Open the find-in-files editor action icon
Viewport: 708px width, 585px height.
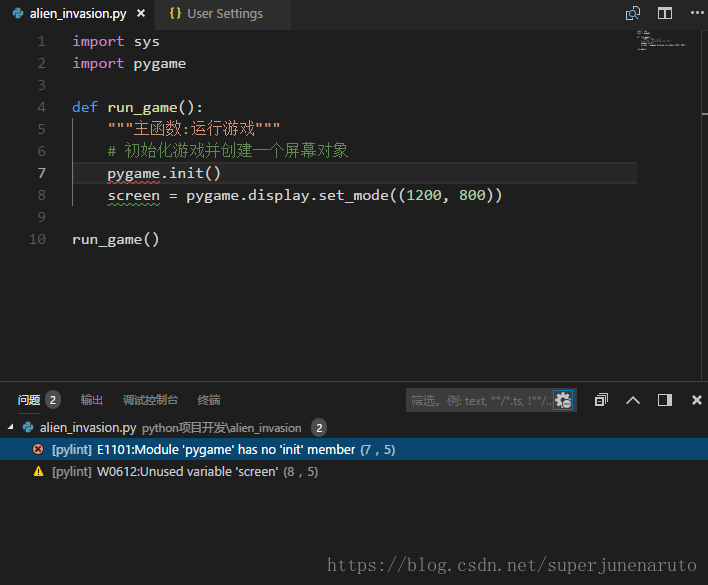(633, 13)
